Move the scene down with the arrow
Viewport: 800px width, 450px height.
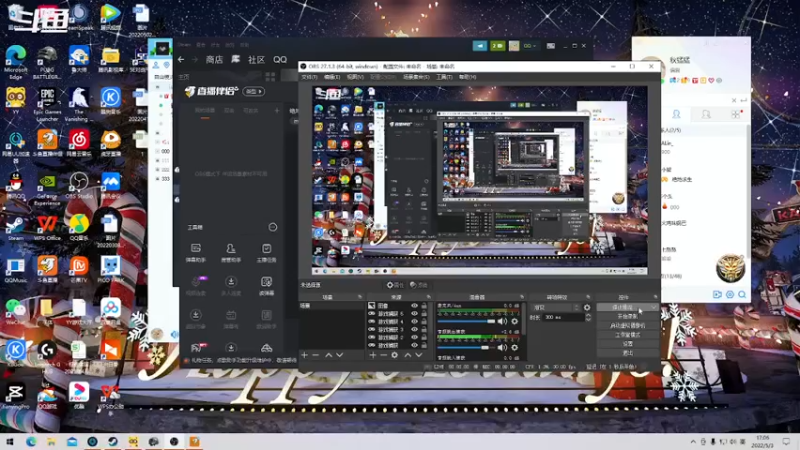pos(339,355)
